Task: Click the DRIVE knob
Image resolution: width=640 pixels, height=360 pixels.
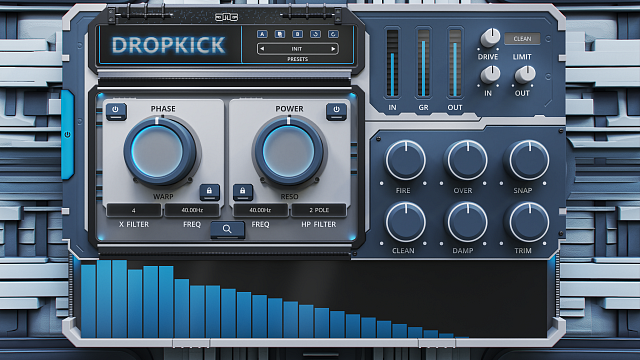Action: [490, 38]
